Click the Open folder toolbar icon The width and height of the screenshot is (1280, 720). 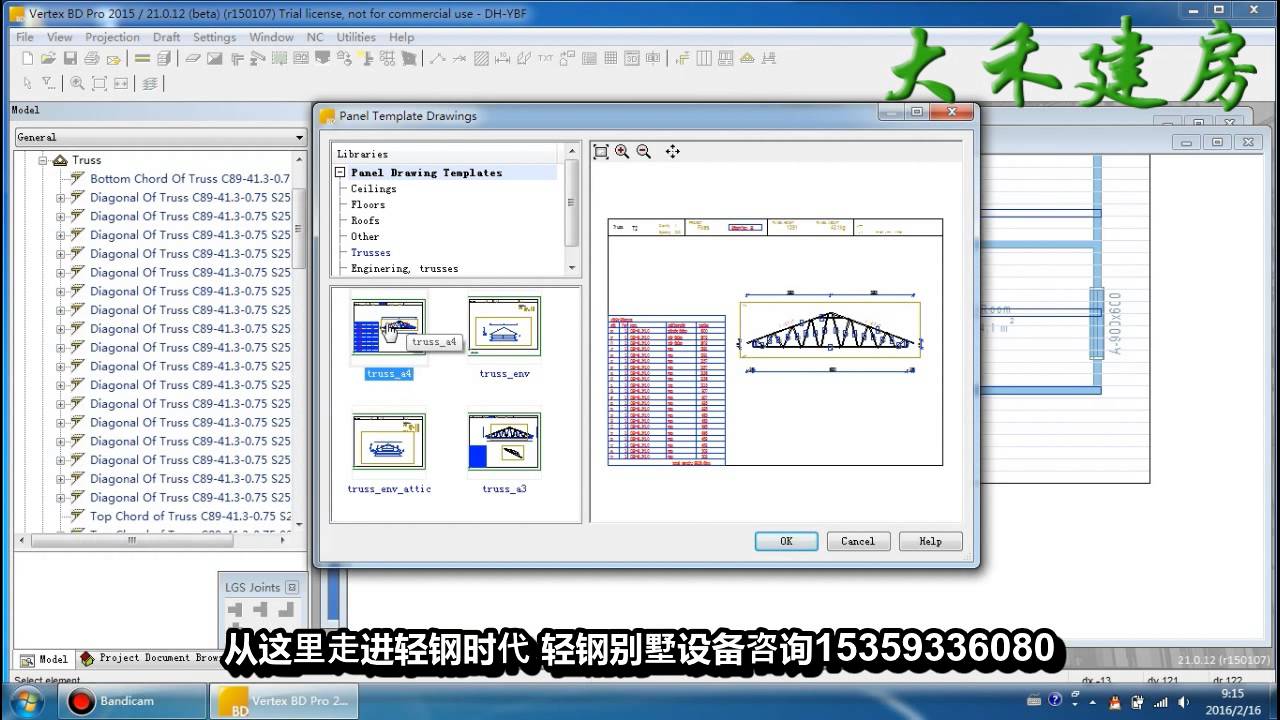pos(48,59)
